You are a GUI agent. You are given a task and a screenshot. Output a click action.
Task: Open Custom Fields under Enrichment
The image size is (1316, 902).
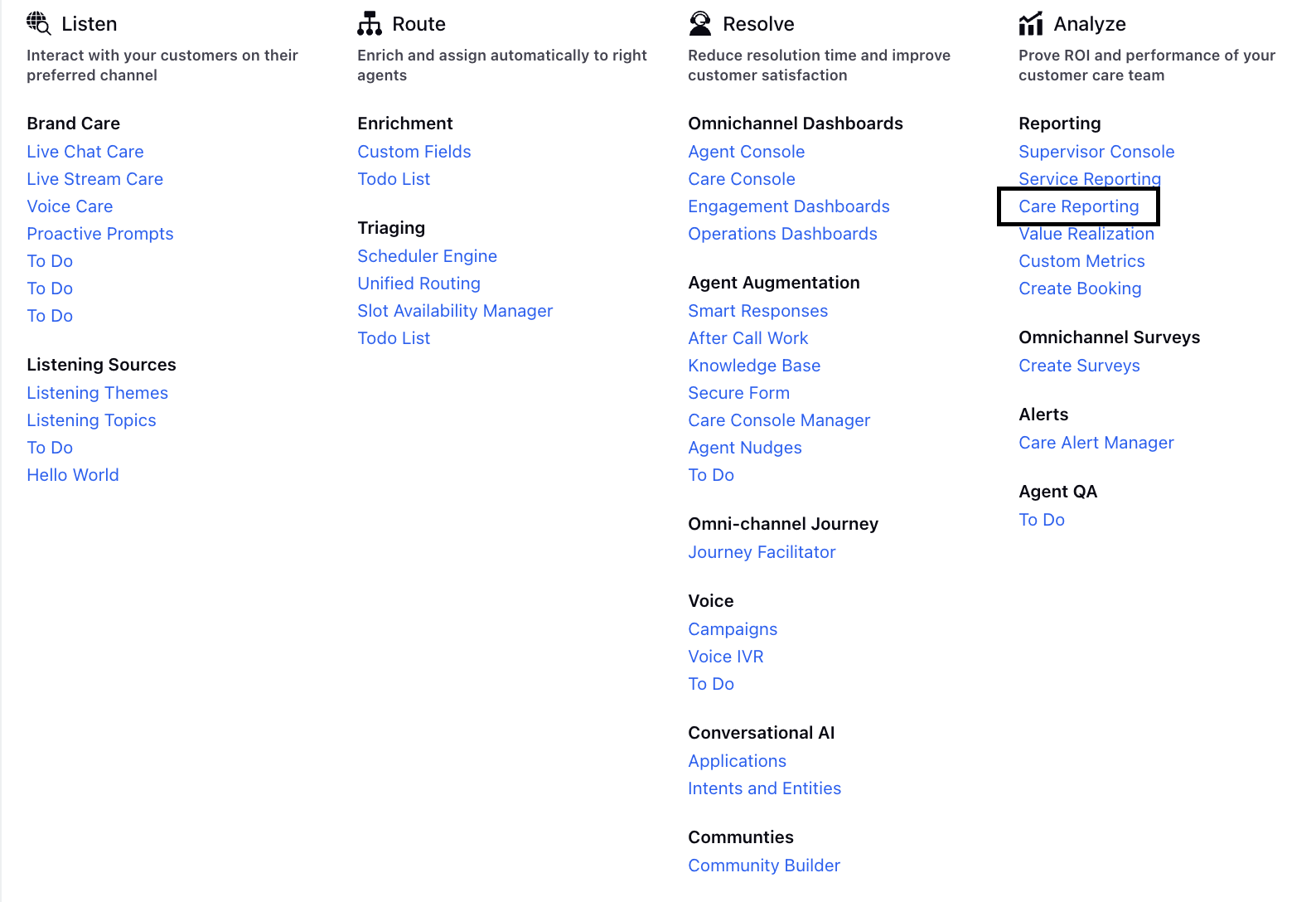coord(414,152)
